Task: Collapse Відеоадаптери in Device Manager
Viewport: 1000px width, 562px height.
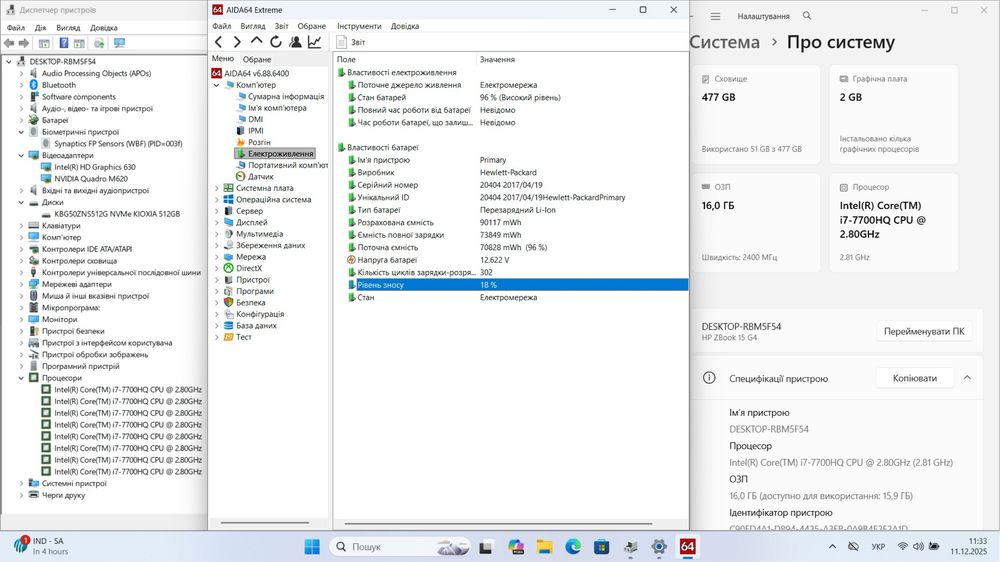Action: tap(21, 156)
